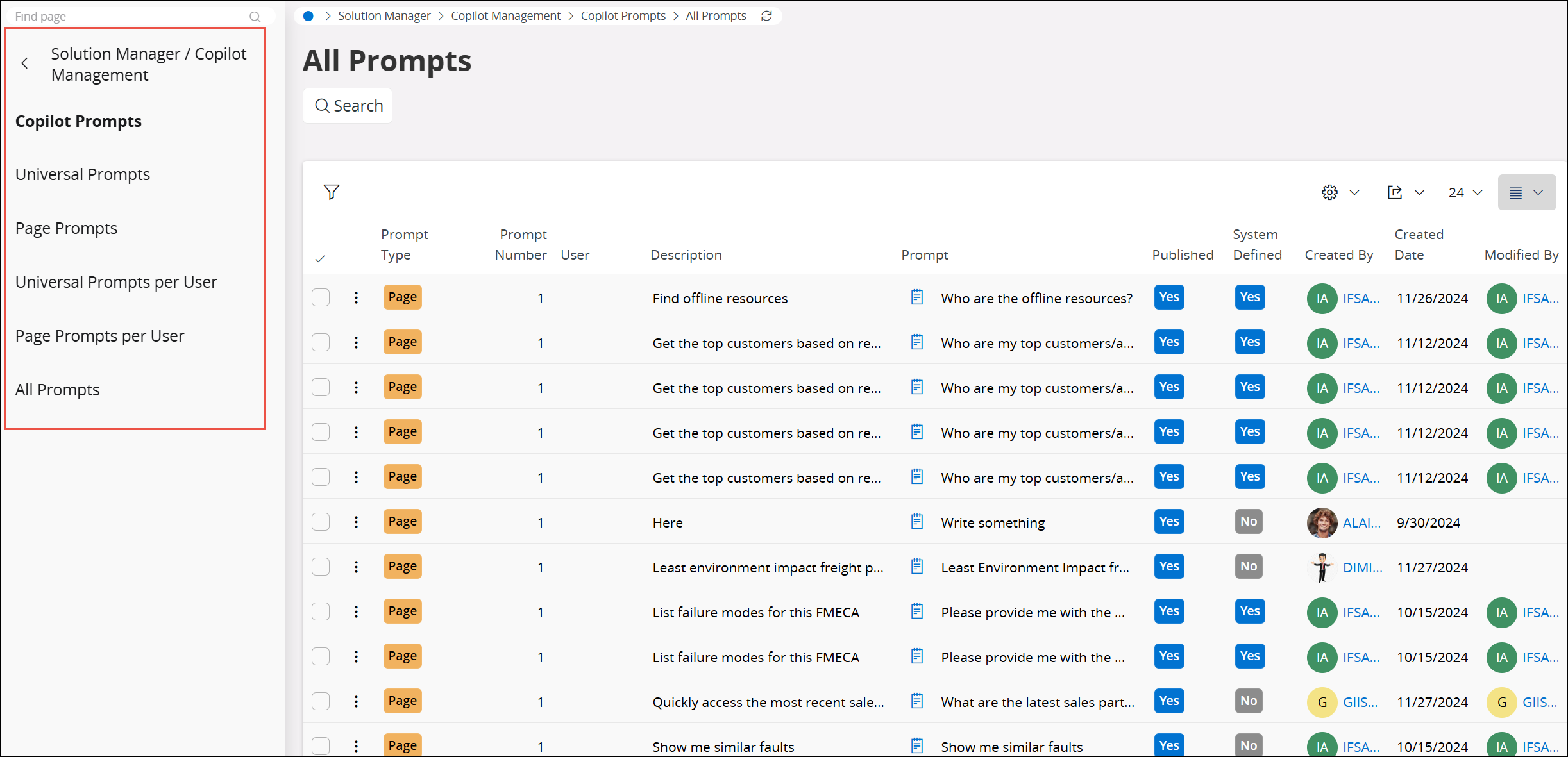Expand the records-per-page dropdown showing 24
Screen dimensions: 1568x757
coord(1465,192)
